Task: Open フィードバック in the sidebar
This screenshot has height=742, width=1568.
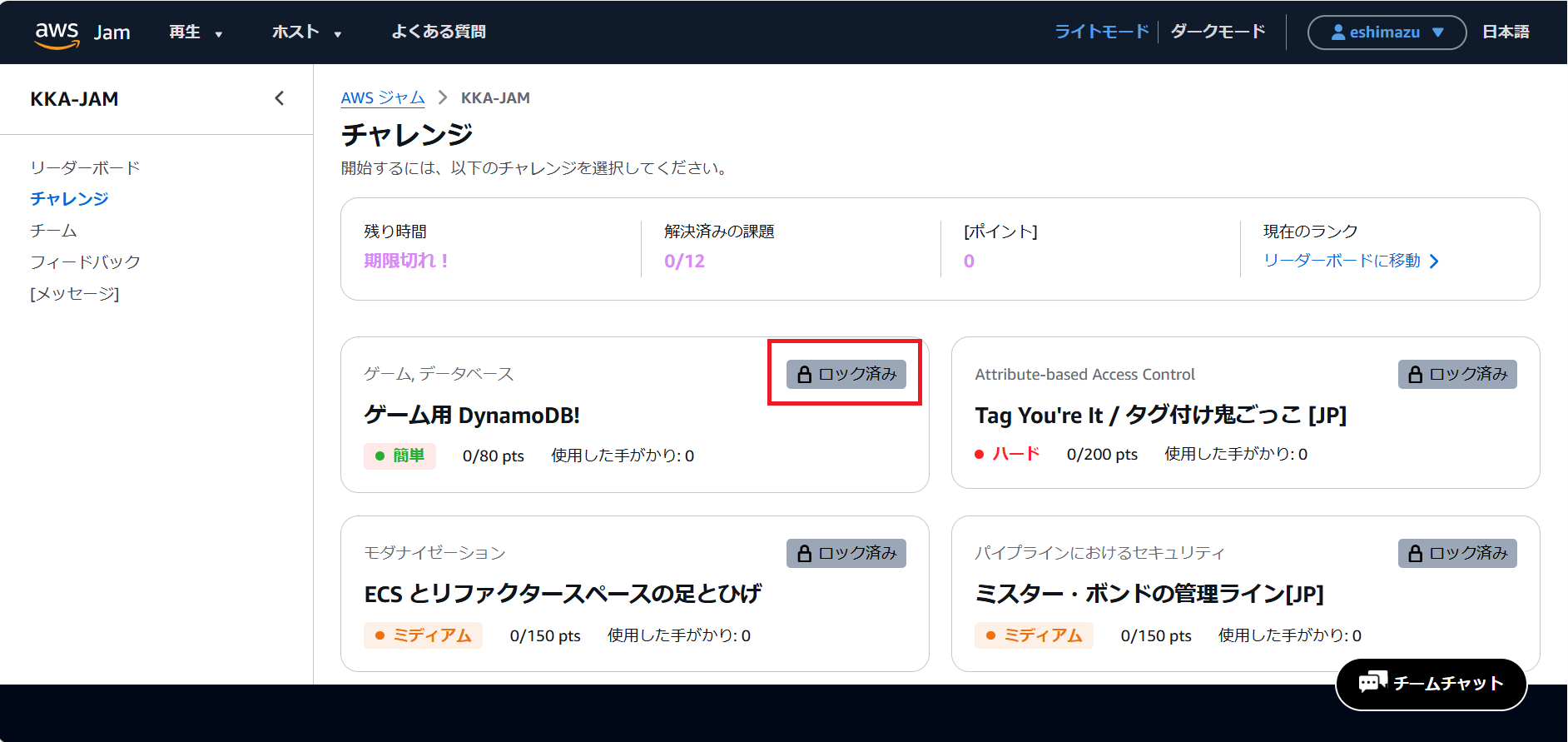Action: pos(85,262)
